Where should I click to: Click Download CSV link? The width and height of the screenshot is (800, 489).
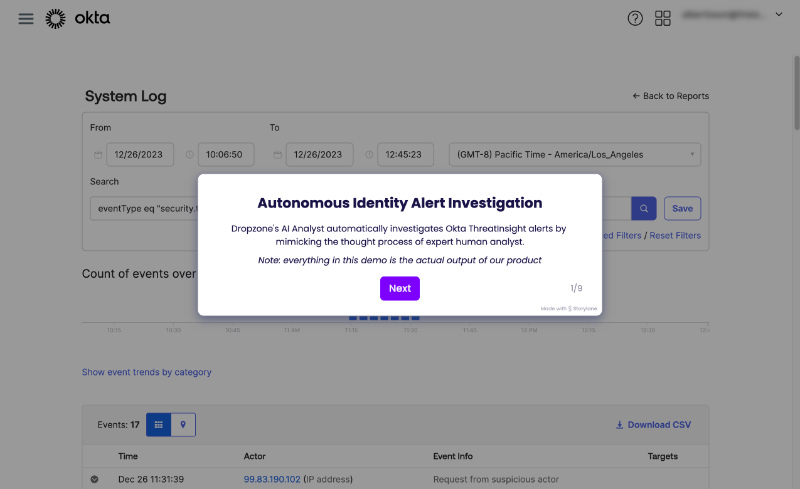pyautogui.click(x=653, y=425)
